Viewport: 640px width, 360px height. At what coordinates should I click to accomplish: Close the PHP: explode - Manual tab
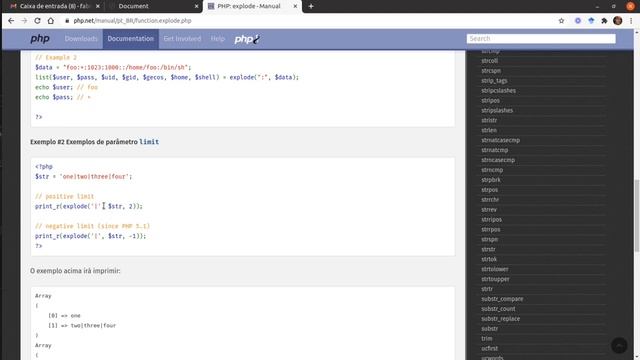[295, 6]
